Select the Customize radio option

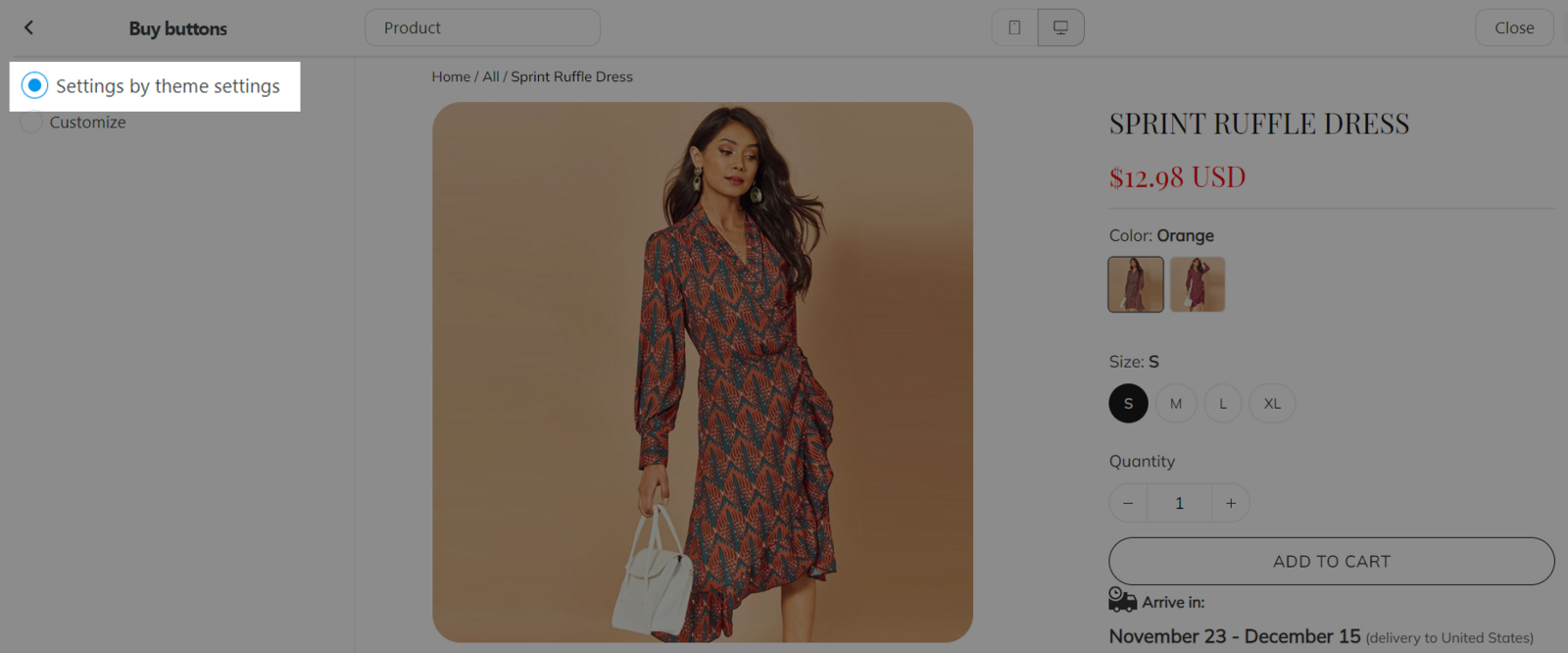(x=31, y=123)
